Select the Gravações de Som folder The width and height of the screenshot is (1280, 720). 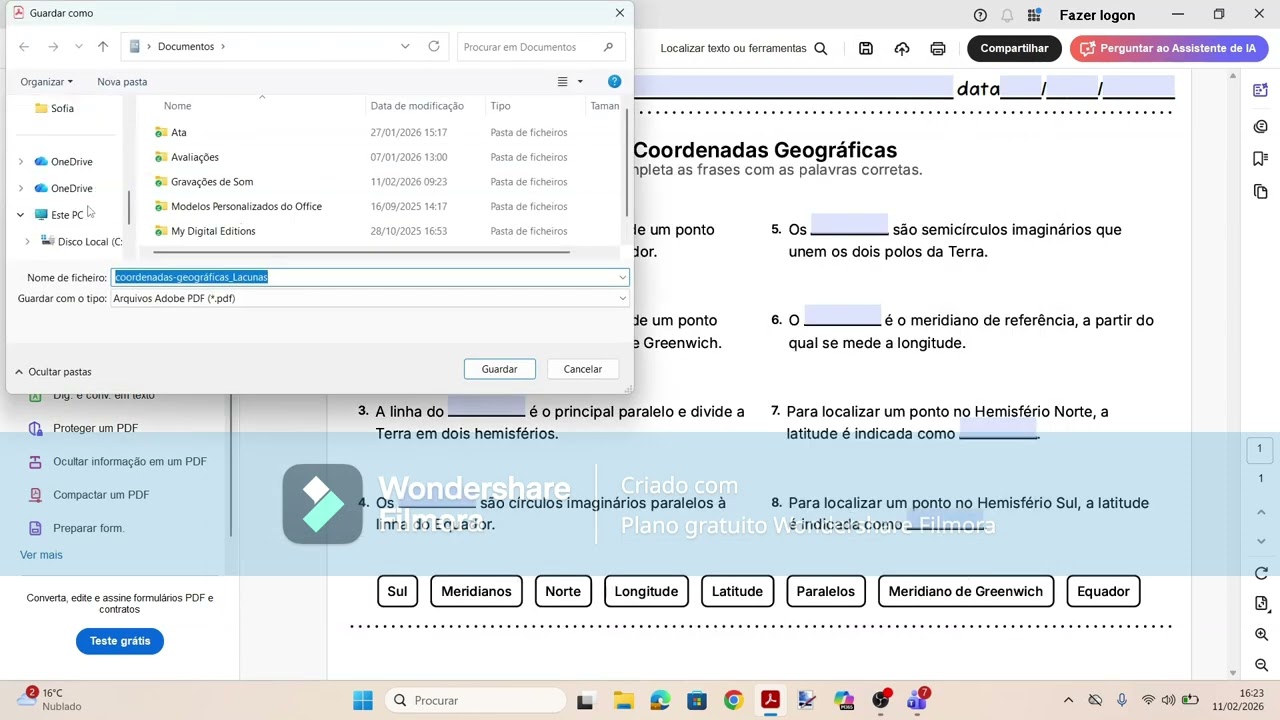[x=212, y=182]
